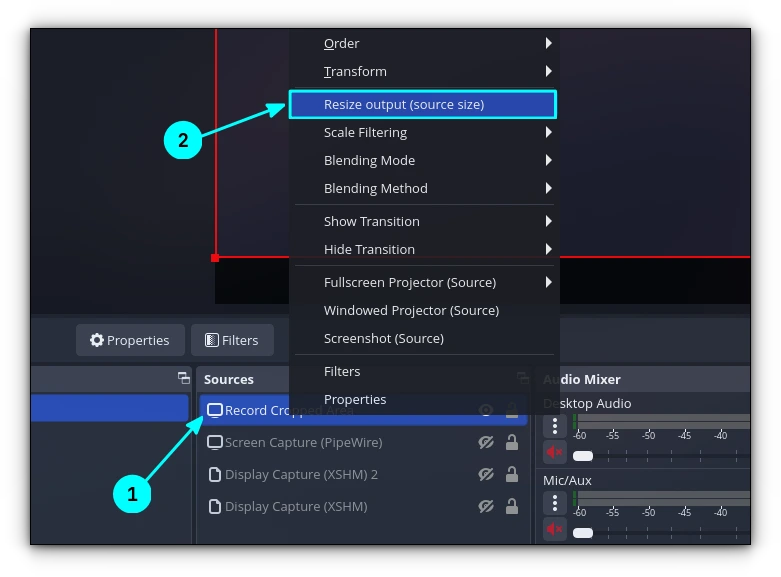This screenshot has height=577, width=781.
Task: Click the Order submenu arrow
Action: click(x=548, y=43)
